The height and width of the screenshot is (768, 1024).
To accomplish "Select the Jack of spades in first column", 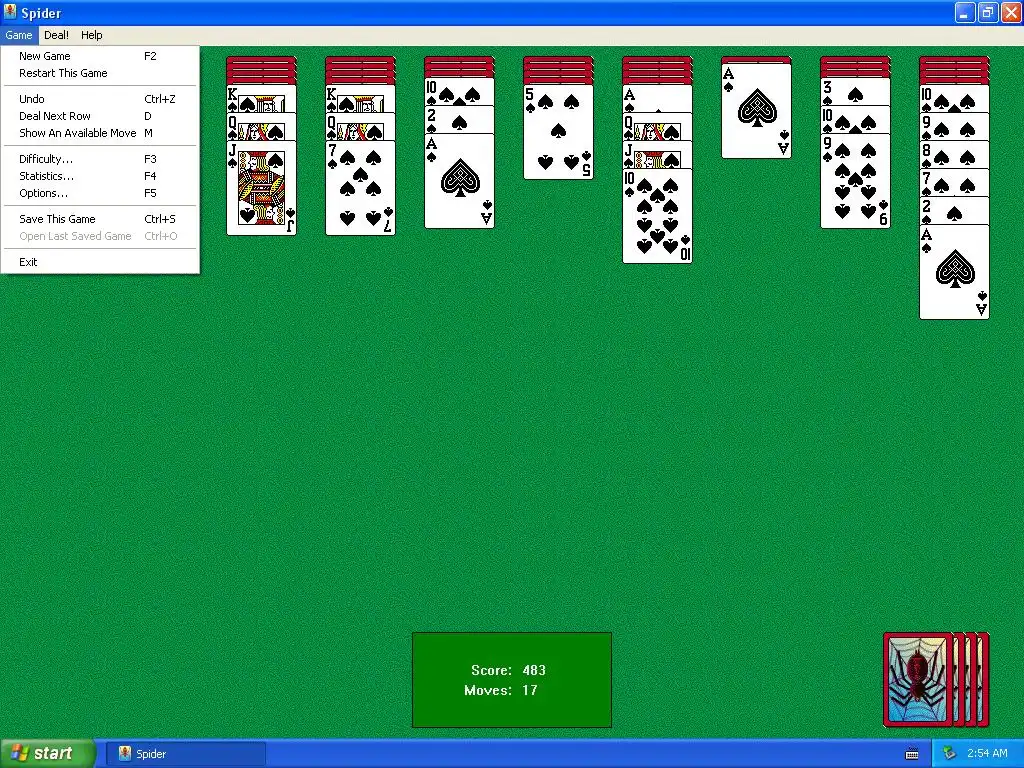I will tap(261, 188).
